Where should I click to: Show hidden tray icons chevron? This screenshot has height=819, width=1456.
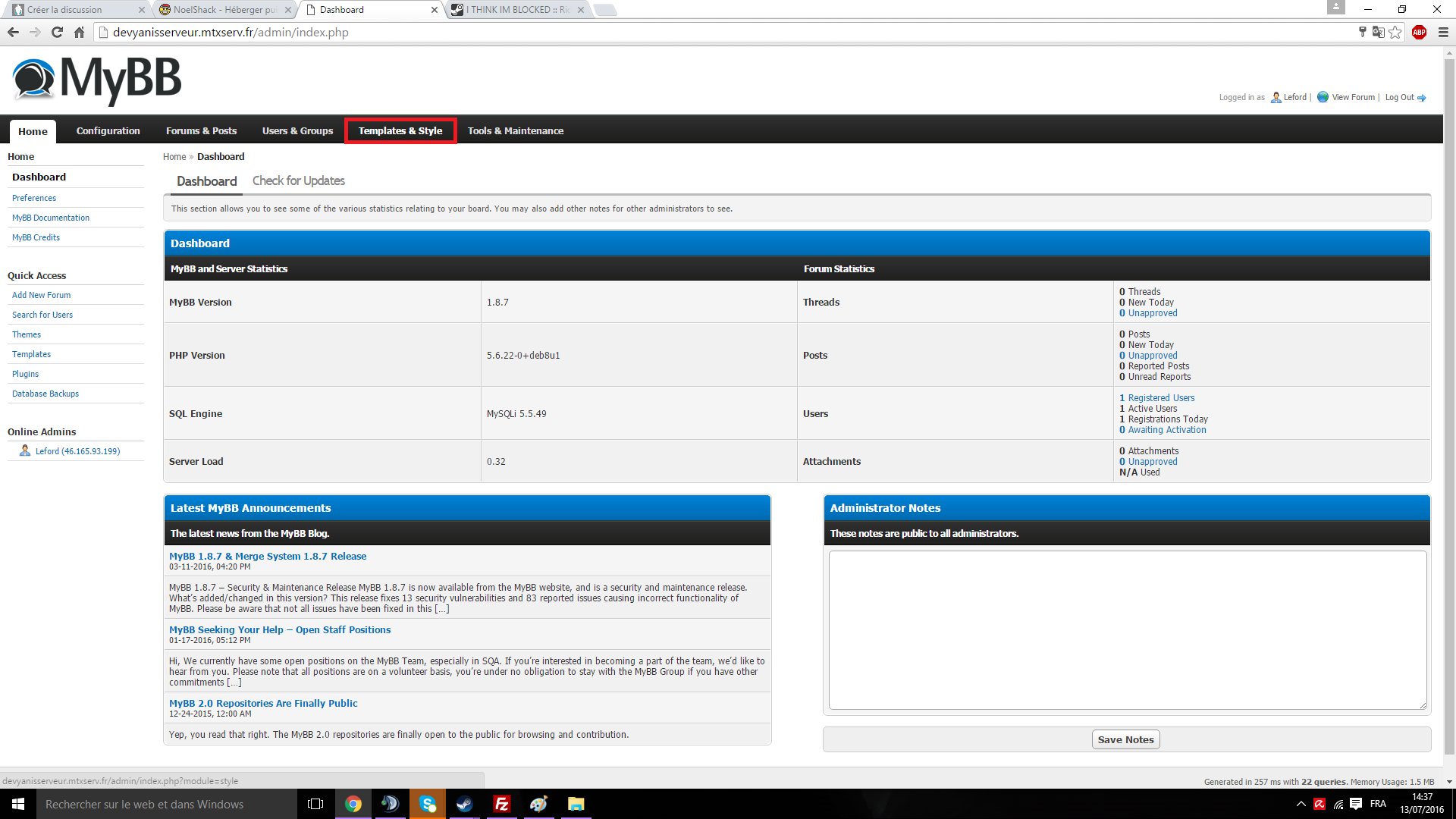click(1301, 804)
